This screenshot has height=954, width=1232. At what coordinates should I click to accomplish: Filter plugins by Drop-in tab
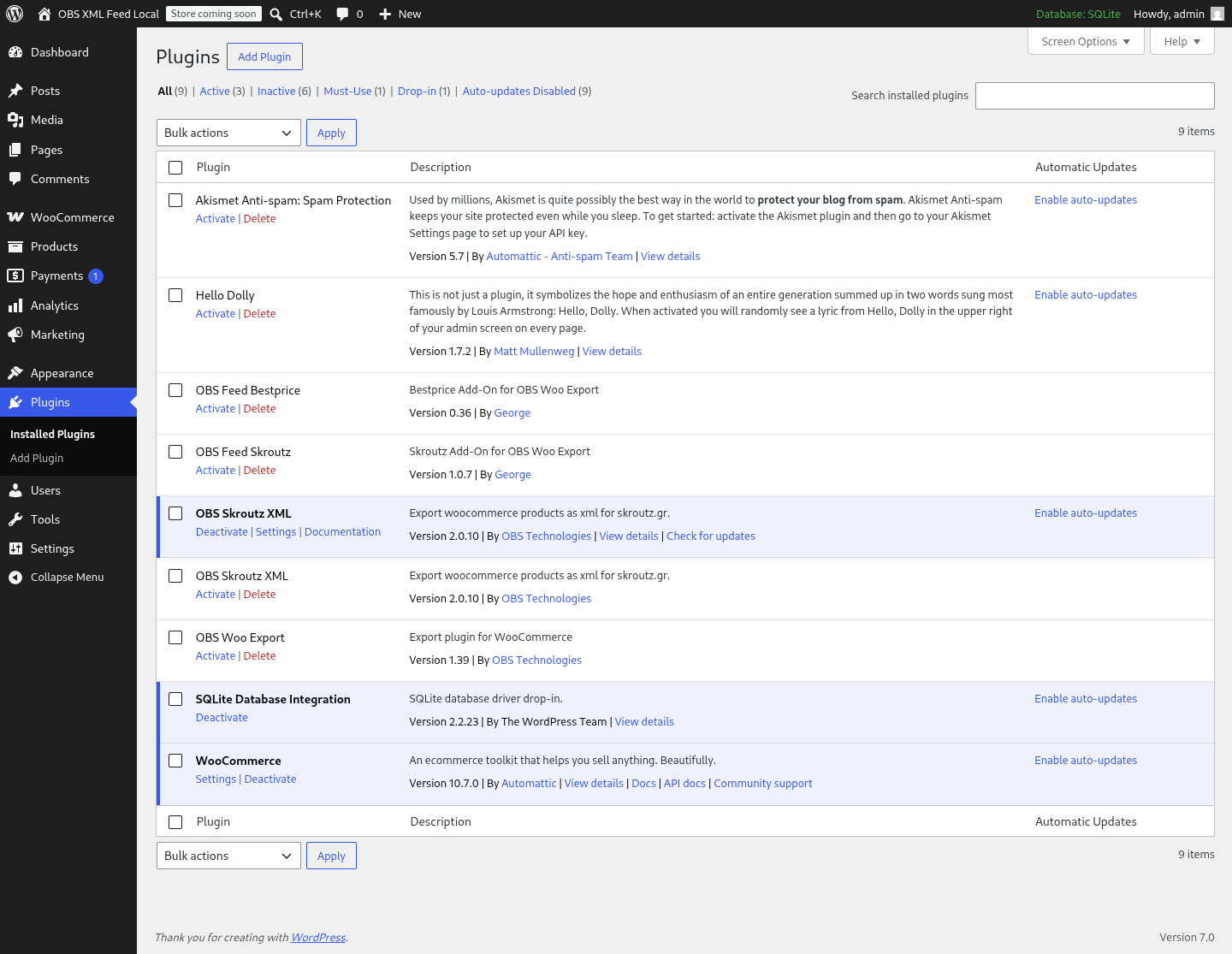417,92
